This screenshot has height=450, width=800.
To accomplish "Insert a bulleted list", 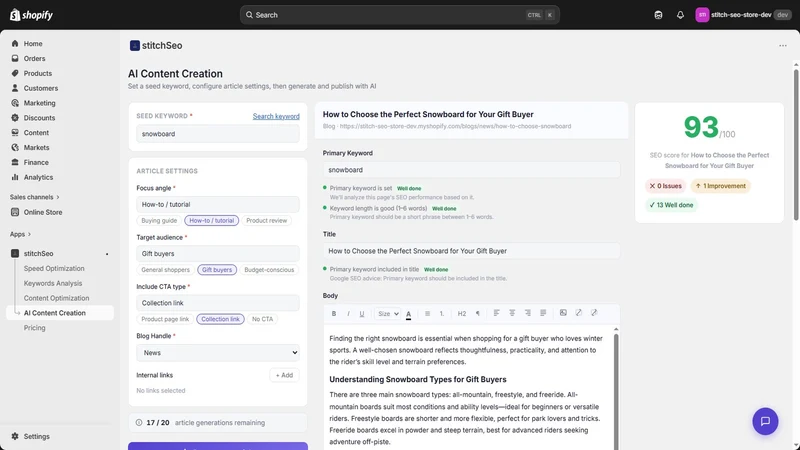I will click(428, 313).
